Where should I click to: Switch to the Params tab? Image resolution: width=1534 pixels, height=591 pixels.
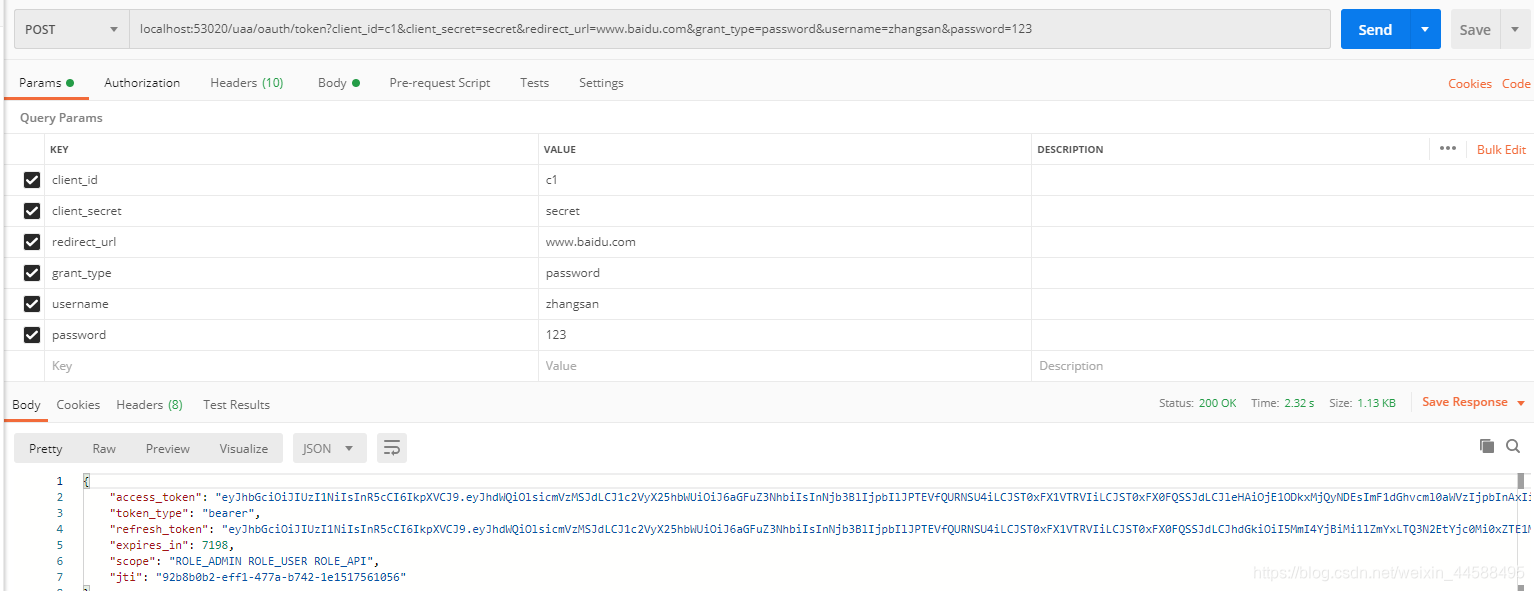tap(46, 83)
